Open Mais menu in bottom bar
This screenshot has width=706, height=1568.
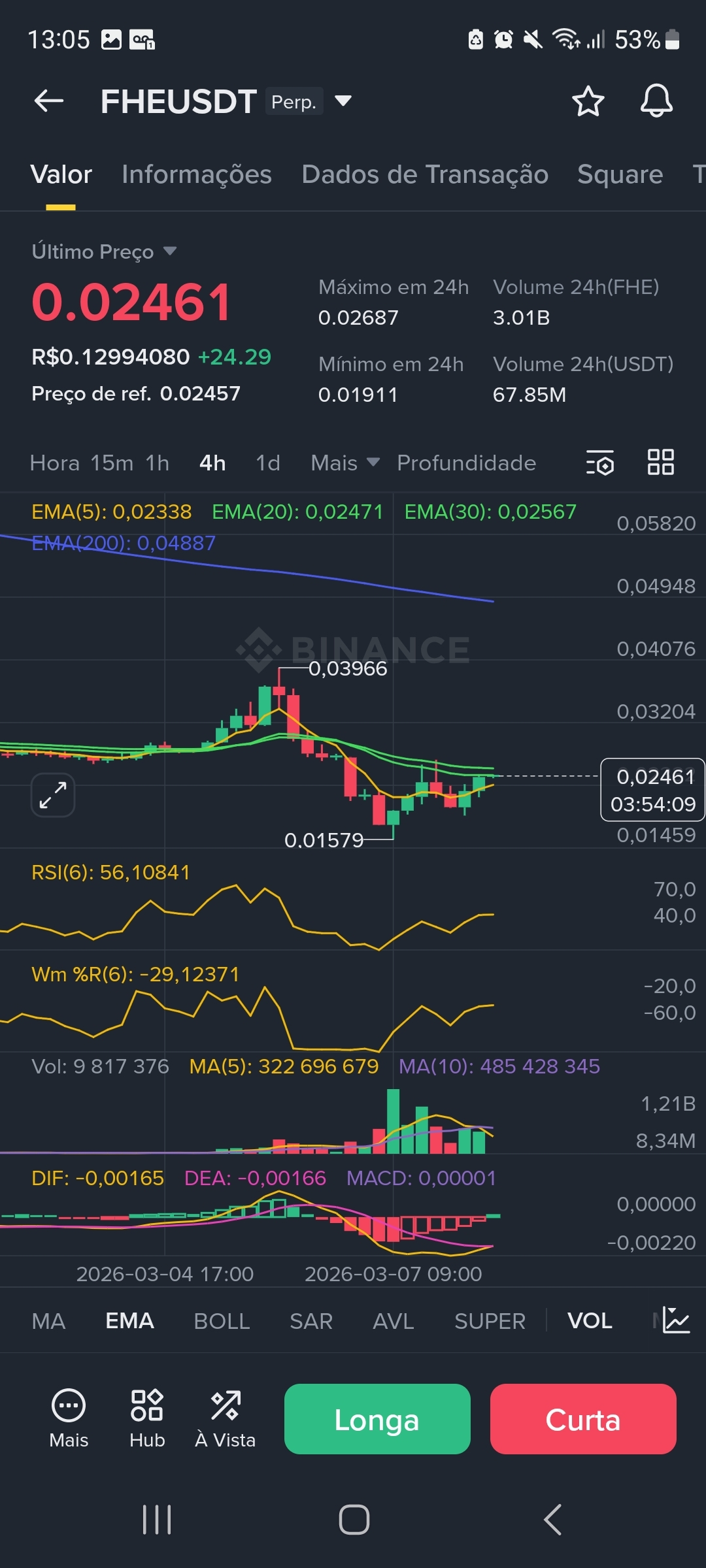69,1418
